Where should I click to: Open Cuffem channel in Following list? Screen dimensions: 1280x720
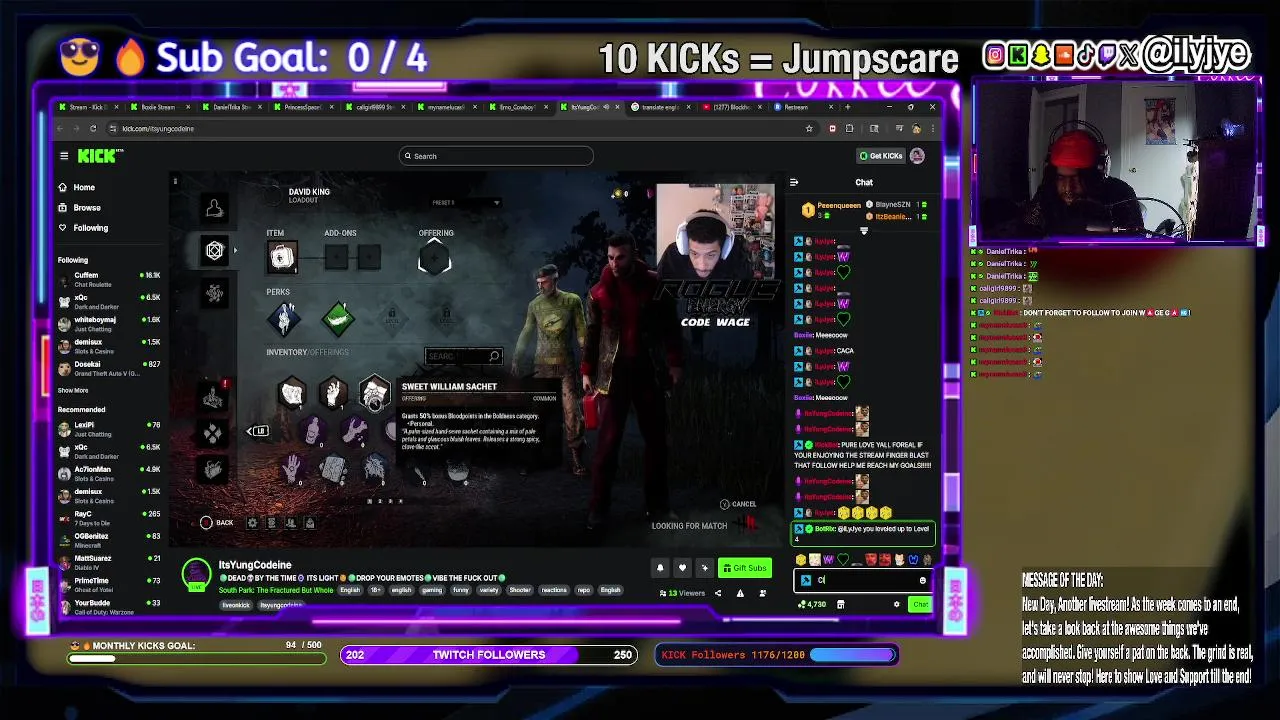(x=108, y=279)
